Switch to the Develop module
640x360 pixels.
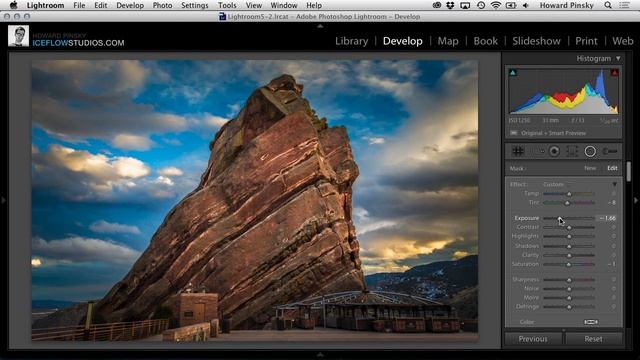(402, 41)
